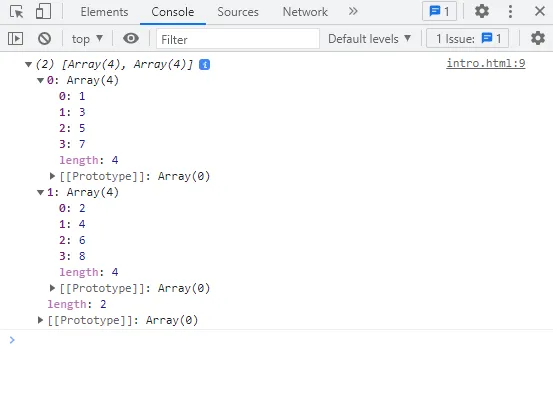Open the three-dot customize DevTools menu

510,11
